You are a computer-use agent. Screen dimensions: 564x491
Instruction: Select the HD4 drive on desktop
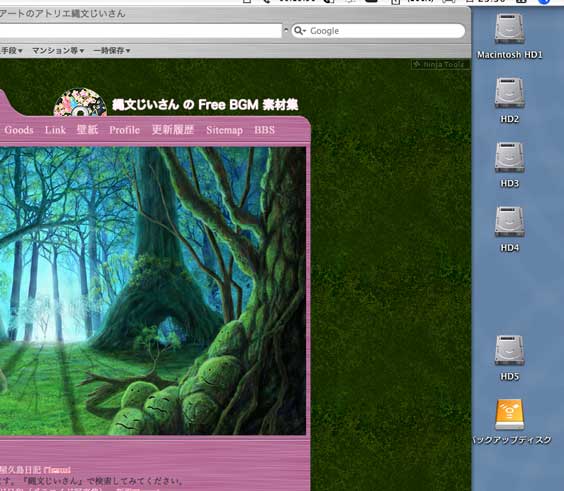tap(509, 222)
